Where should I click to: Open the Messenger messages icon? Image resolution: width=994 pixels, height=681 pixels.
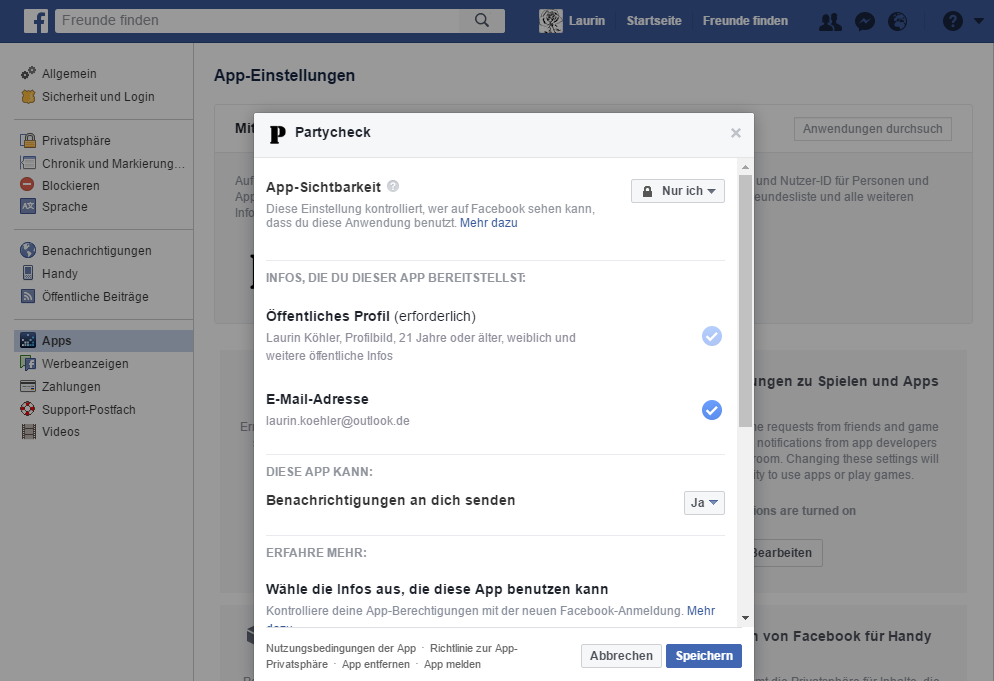click(865, 22)
